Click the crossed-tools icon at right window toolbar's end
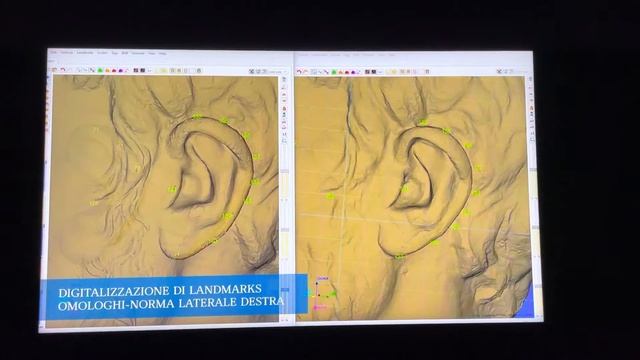The image size is (640, 360). click(499, 71)
